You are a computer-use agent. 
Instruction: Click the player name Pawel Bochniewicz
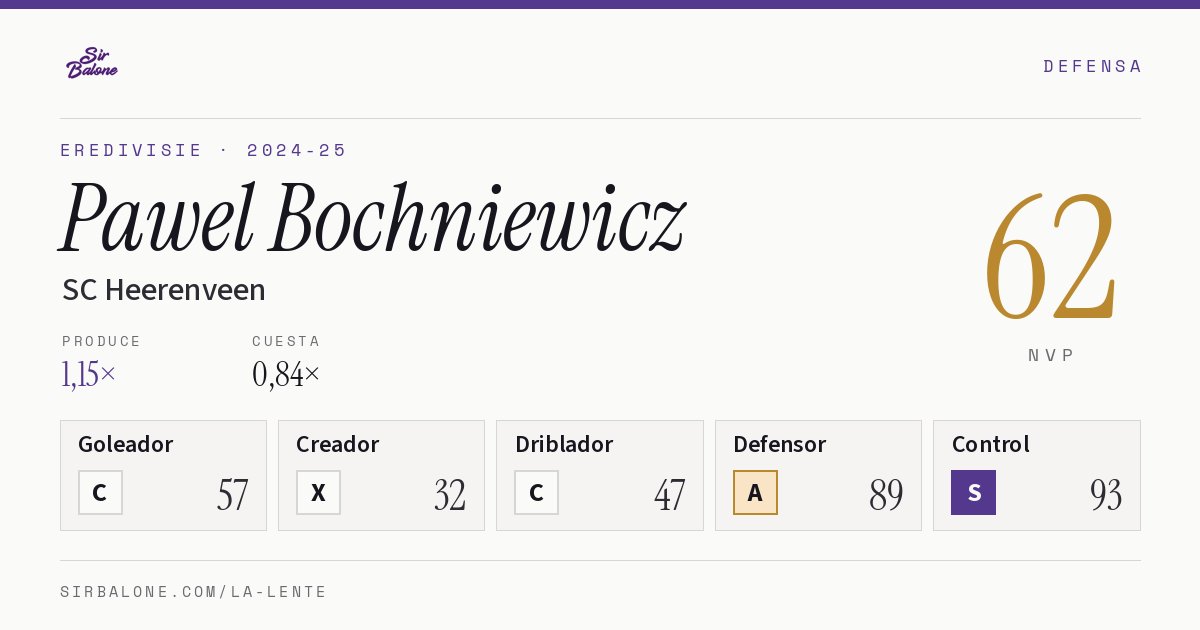pos(372,218)
